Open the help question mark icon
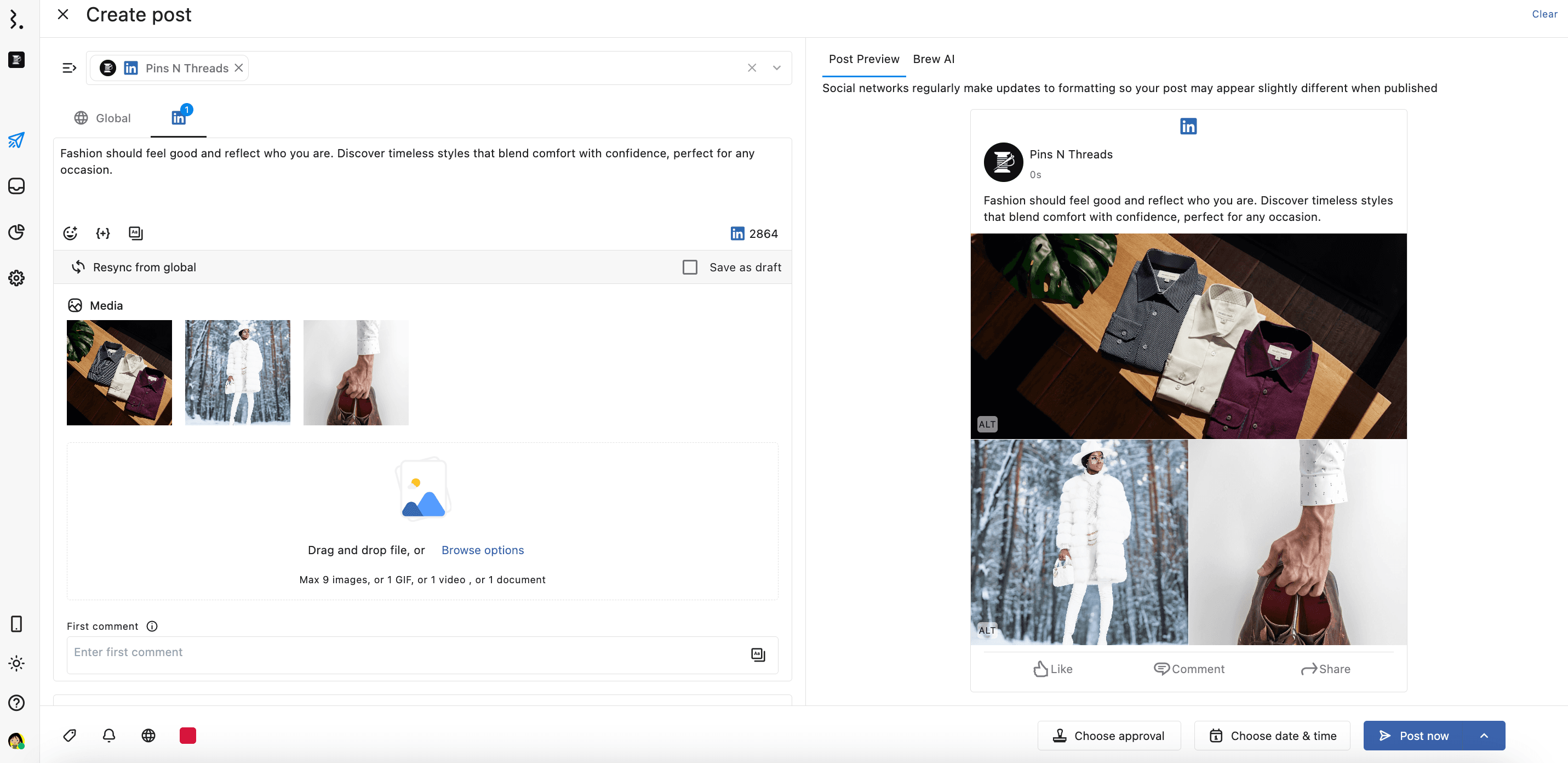1568x763 pixels. (16, 703)
